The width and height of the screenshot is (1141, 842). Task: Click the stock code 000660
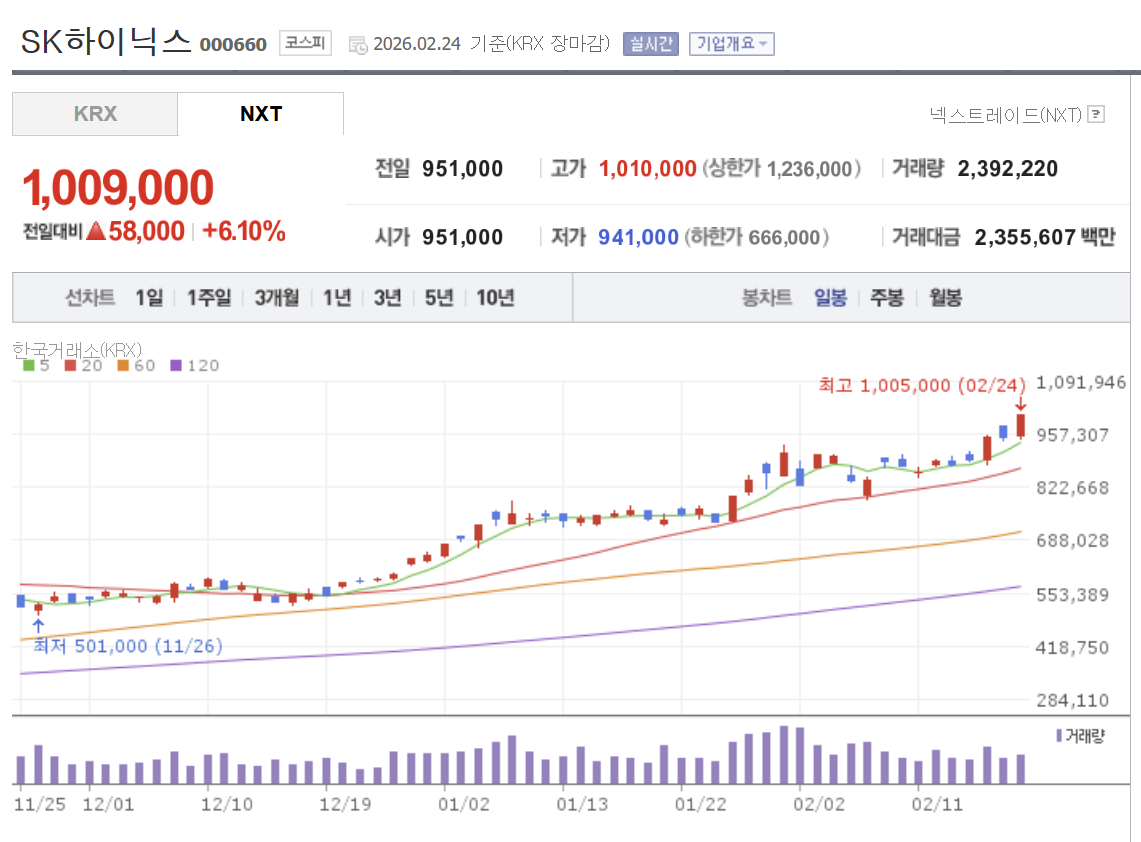pos(233,44)
